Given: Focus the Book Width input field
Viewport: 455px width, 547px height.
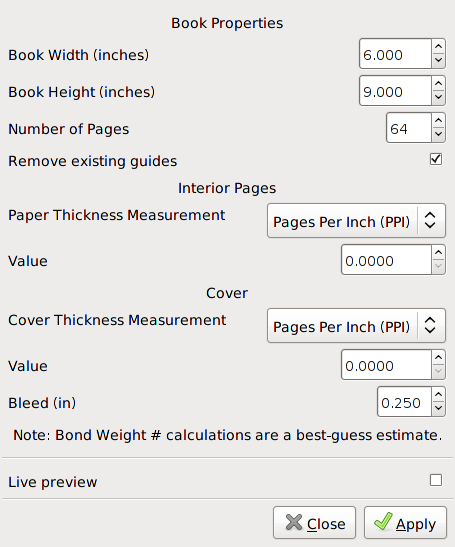Looking at the screenshot, I should (x=395, y=54).
